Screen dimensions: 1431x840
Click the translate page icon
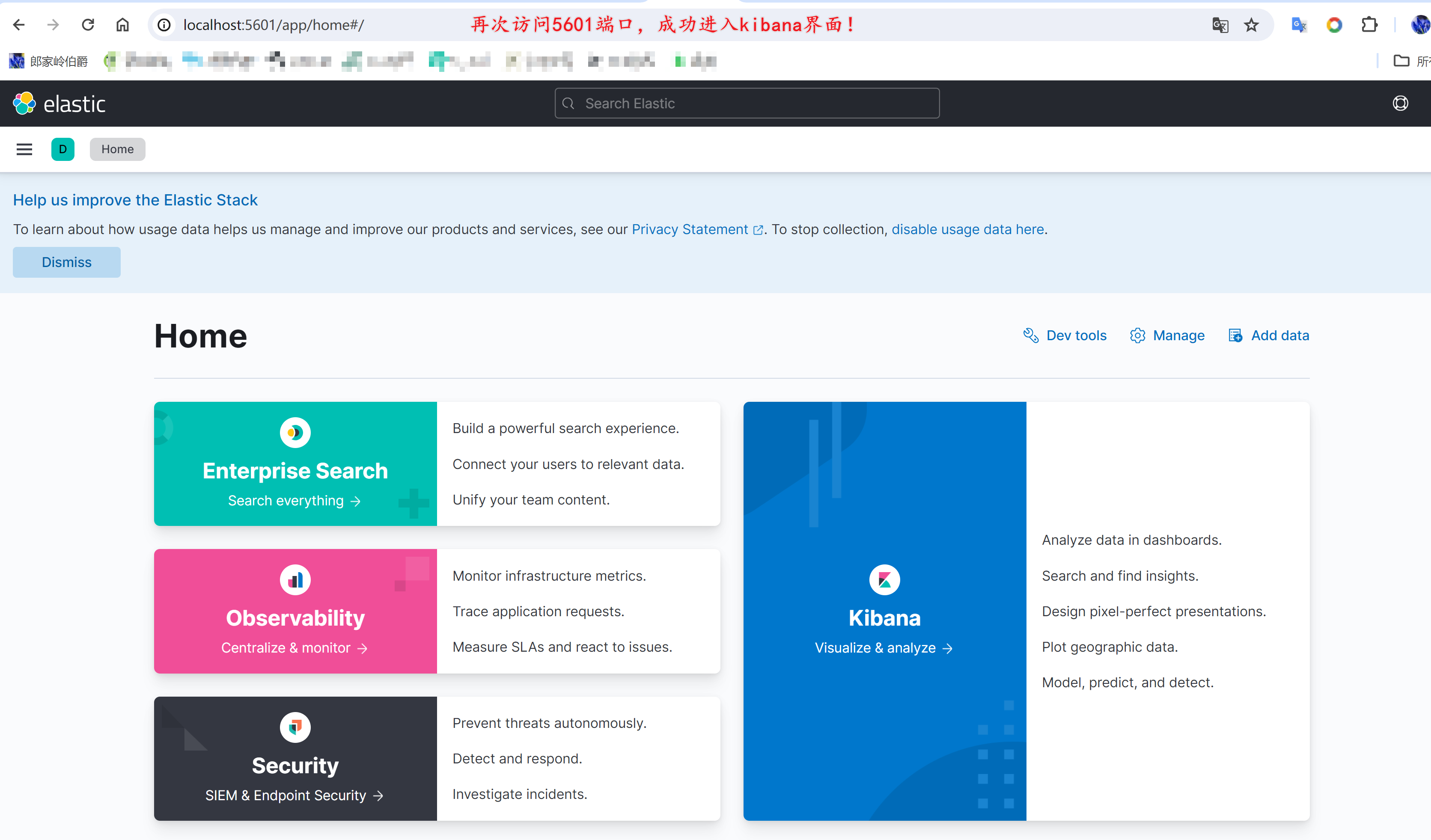[x=1220, y=25]
